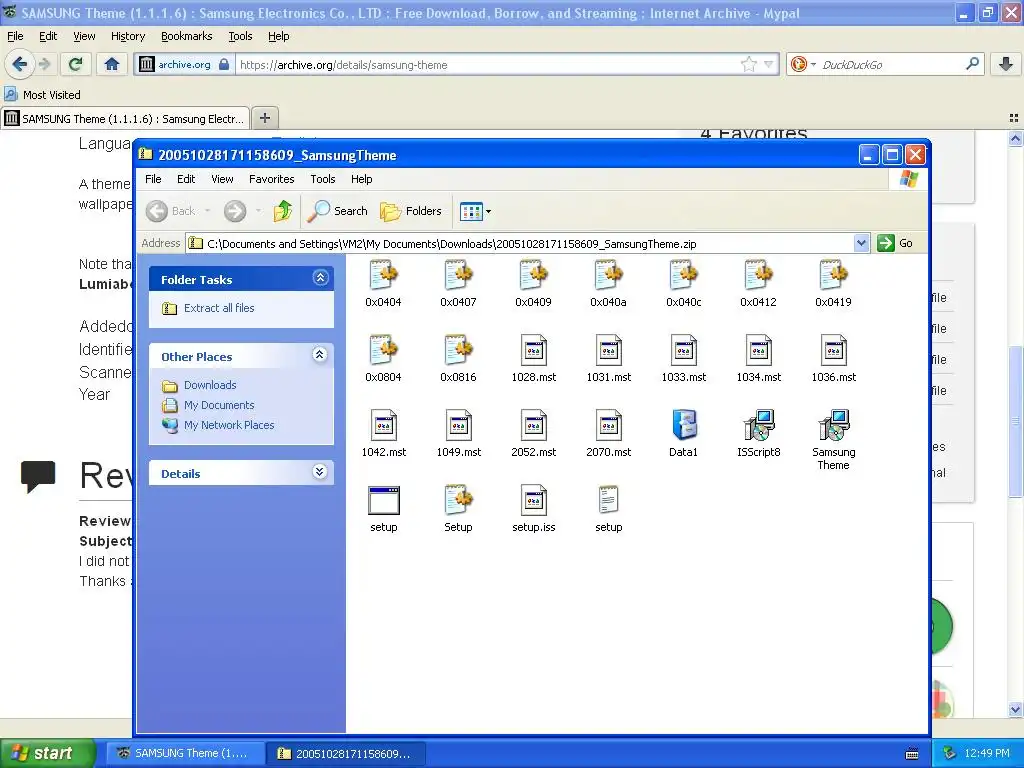Collapse the Folder Tasks panel
This screenshot has width=1024, height=768.
(x=320, y=278)
